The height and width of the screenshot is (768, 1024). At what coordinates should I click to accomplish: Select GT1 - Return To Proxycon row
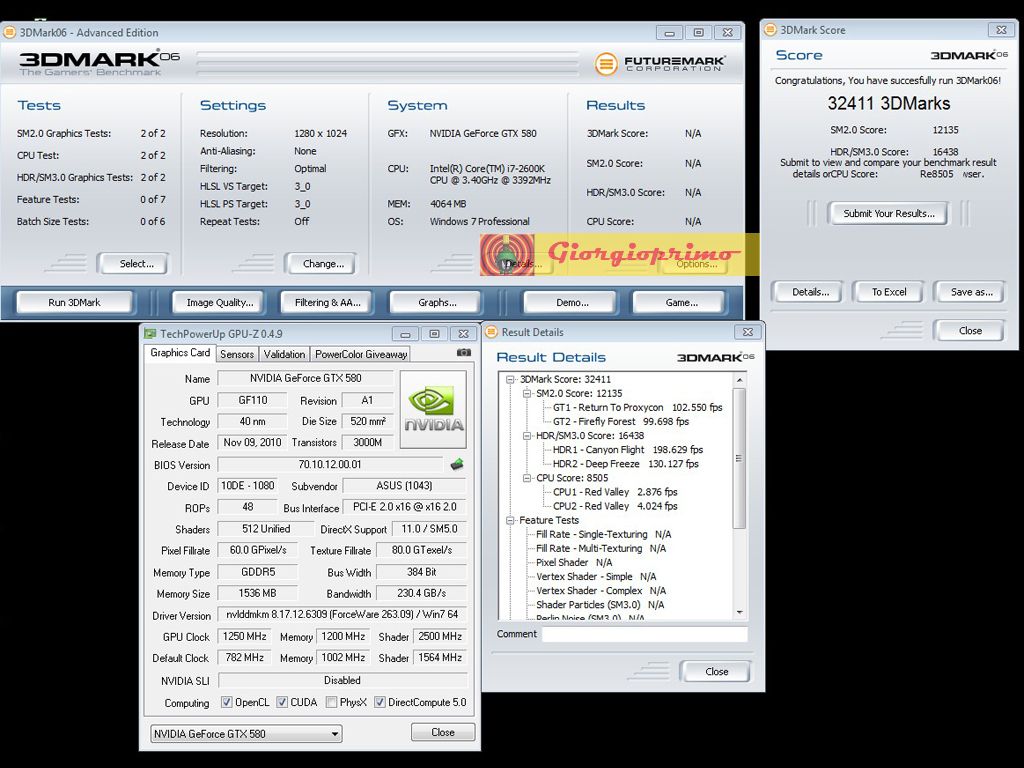(x=637, y=408)
